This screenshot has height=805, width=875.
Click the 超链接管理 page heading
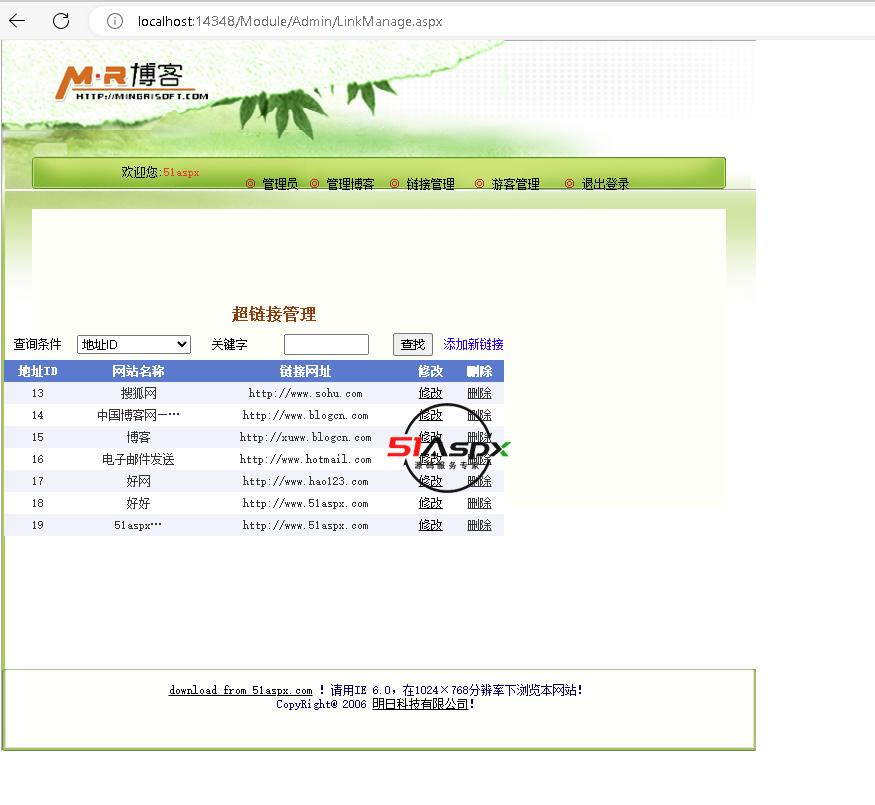coord(273,314)
